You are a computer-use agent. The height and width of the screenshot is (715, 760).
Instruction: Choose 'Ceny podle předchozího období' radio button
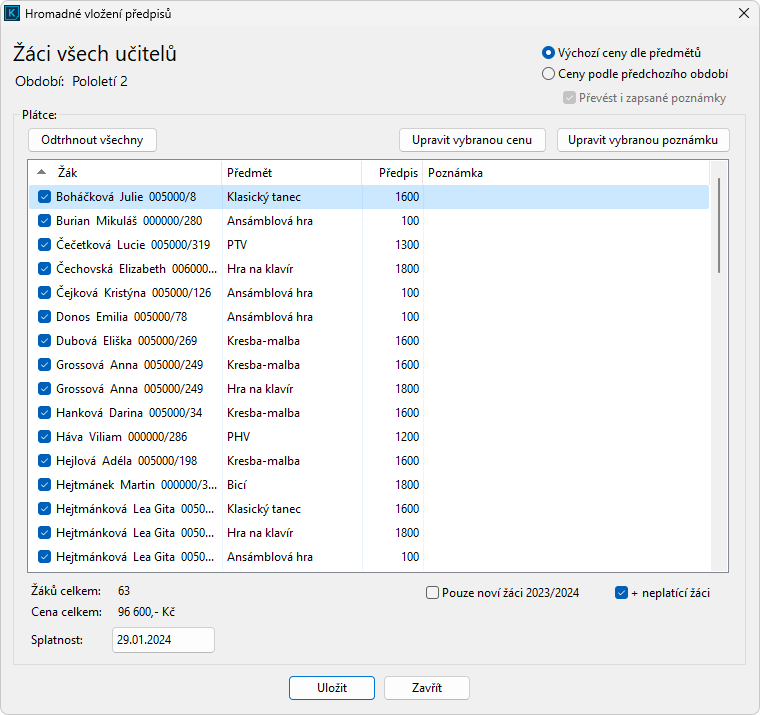pyautogui.click(x=548, y=74)
